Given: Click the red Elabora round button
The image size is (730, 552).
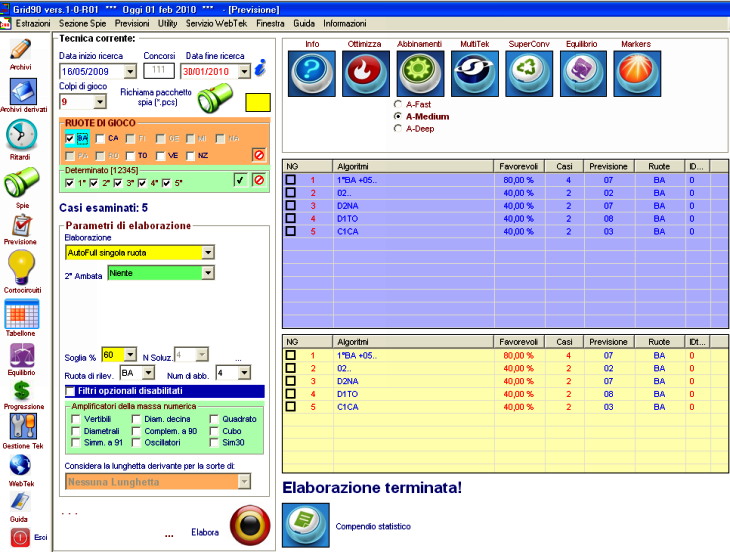Looking at the screenshot, I should click(x=250, y=525).
